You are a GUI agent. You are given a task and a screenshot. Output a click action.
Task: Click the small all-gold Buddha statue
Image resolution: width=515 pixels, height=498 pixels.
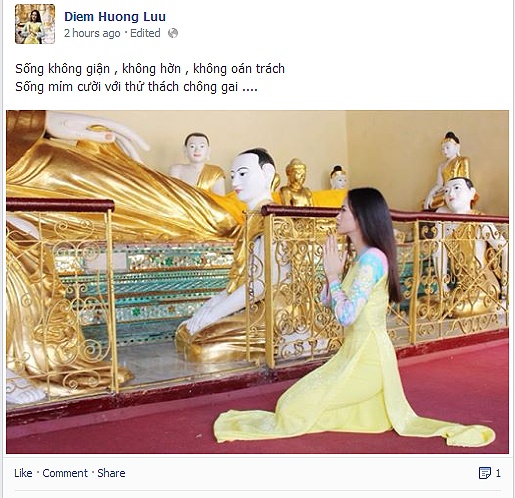(x=296, y=183)
